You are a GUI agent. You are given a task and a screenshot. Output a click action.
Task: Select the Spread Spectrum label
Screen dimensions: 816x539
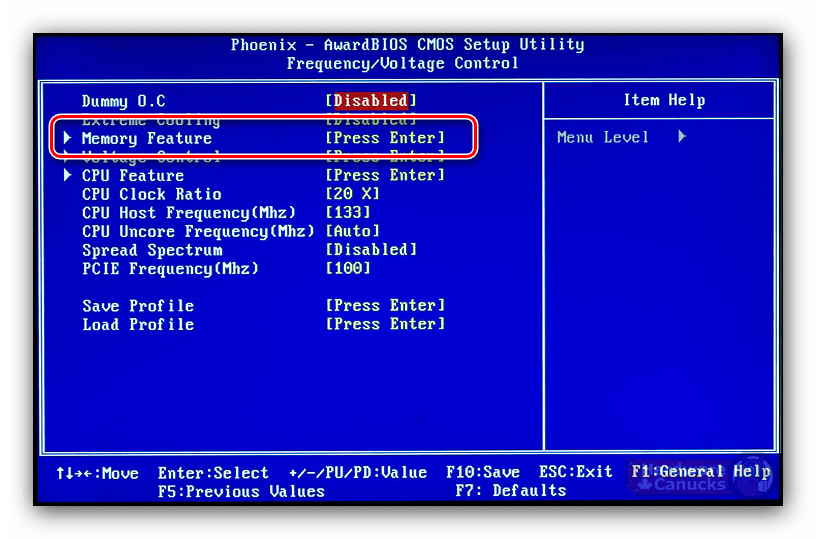click(152, 250)
